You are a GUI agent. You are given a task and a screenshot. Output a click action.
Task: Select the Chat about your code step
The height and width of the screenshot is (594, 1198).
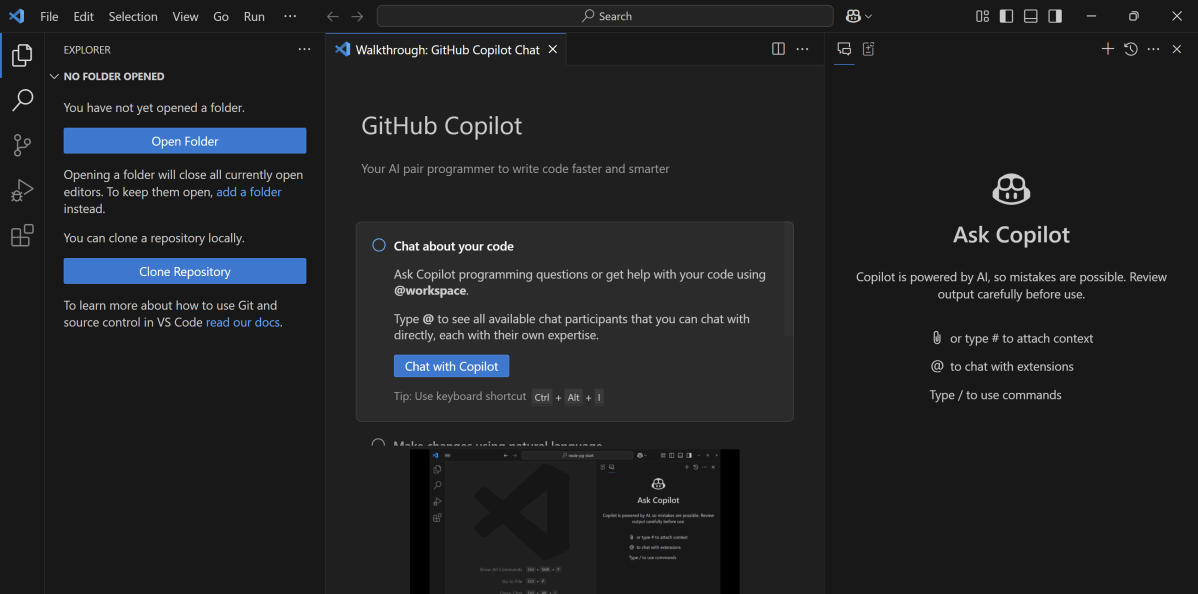pyautogui.click(x=453, y=246)
